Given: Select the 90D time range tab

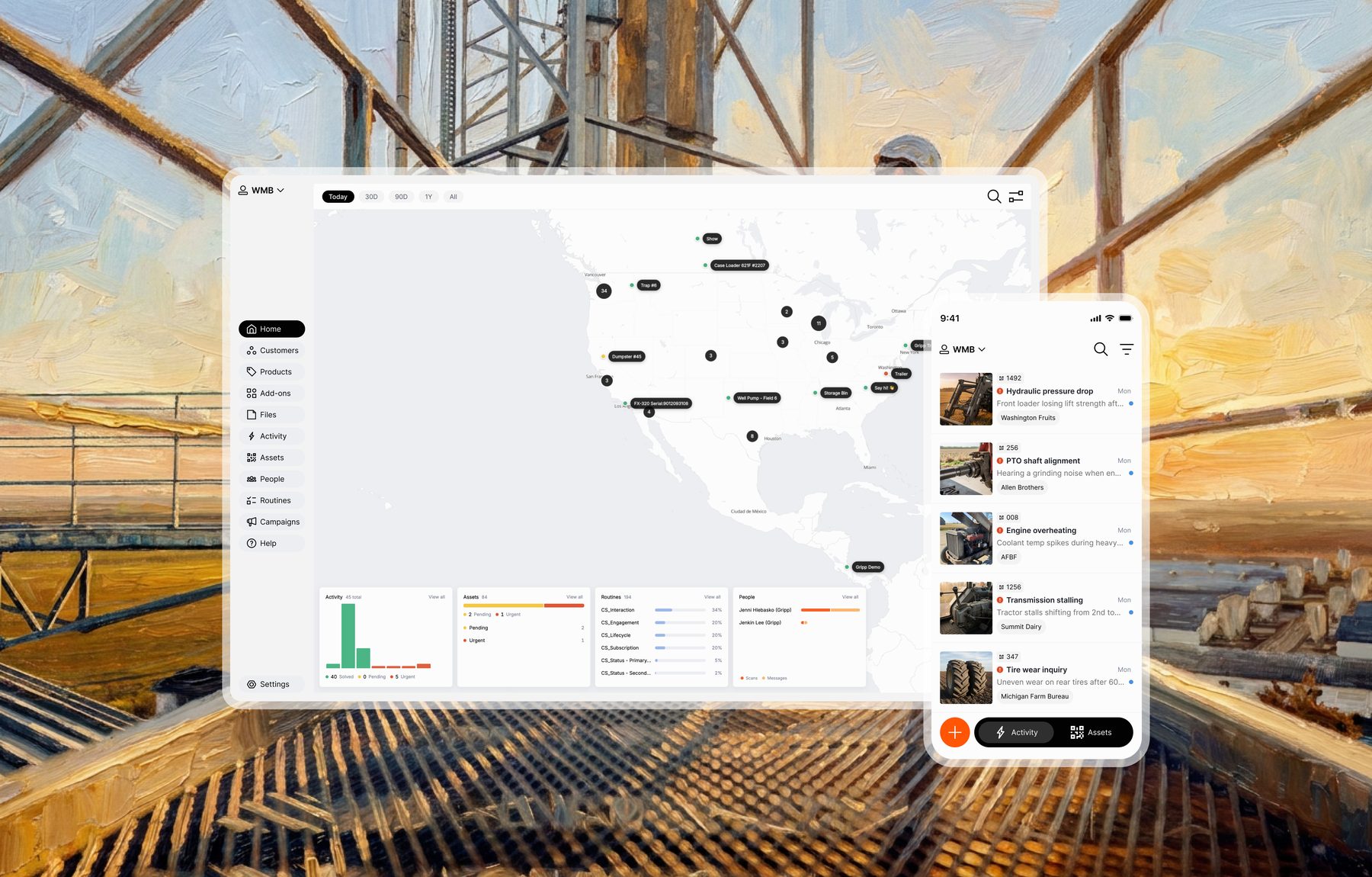Looking at the screenshot, I should coord(401,197).
